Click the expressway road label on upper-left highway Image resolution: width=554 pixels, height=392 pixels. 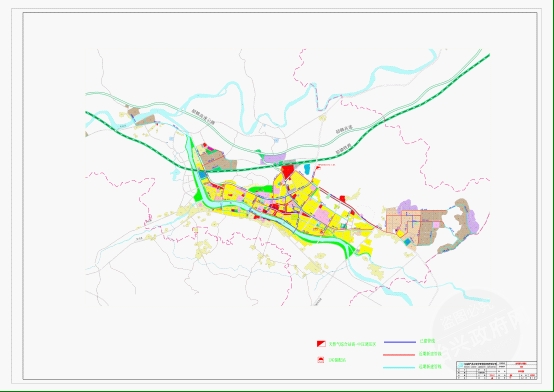tap(203, 117)
